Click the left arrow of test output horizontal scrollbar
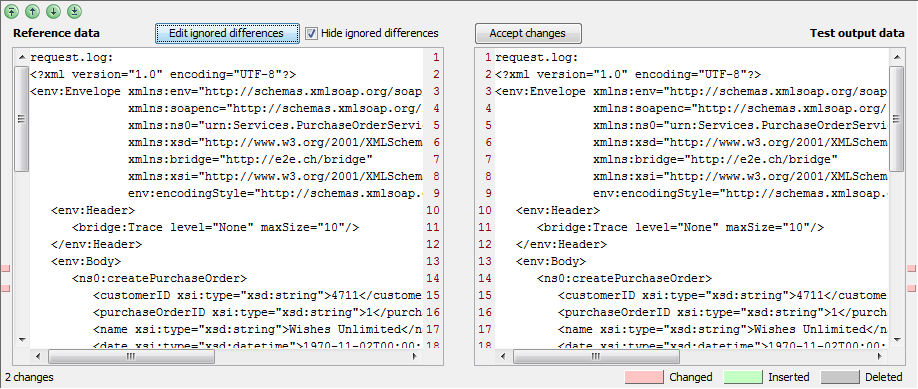The image size is (918, 389). pos(503,356)
